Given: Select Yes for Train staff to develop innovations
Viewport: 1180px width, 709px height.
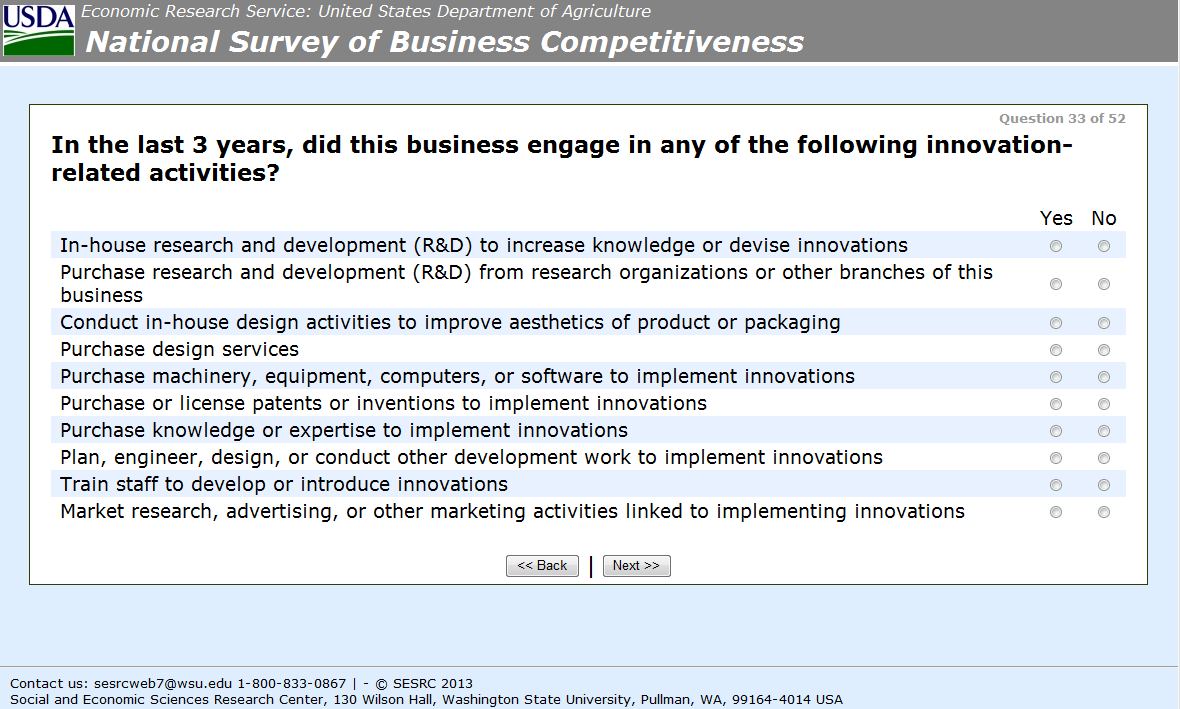Looking at the screenshot, I should pos(1056,485).
